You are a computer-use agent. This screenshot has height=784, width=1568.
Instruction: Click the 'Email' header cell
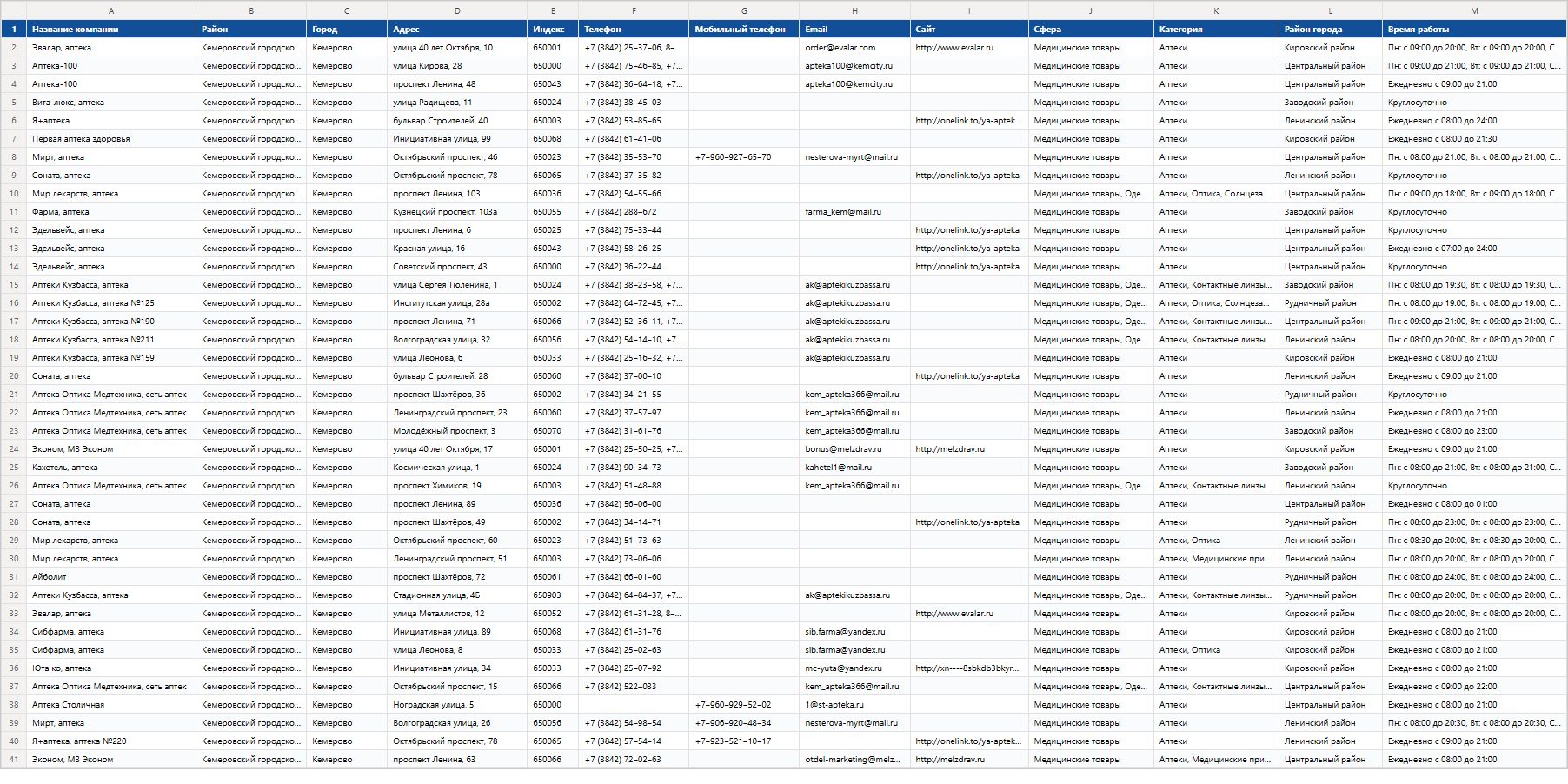coord(854,30)
